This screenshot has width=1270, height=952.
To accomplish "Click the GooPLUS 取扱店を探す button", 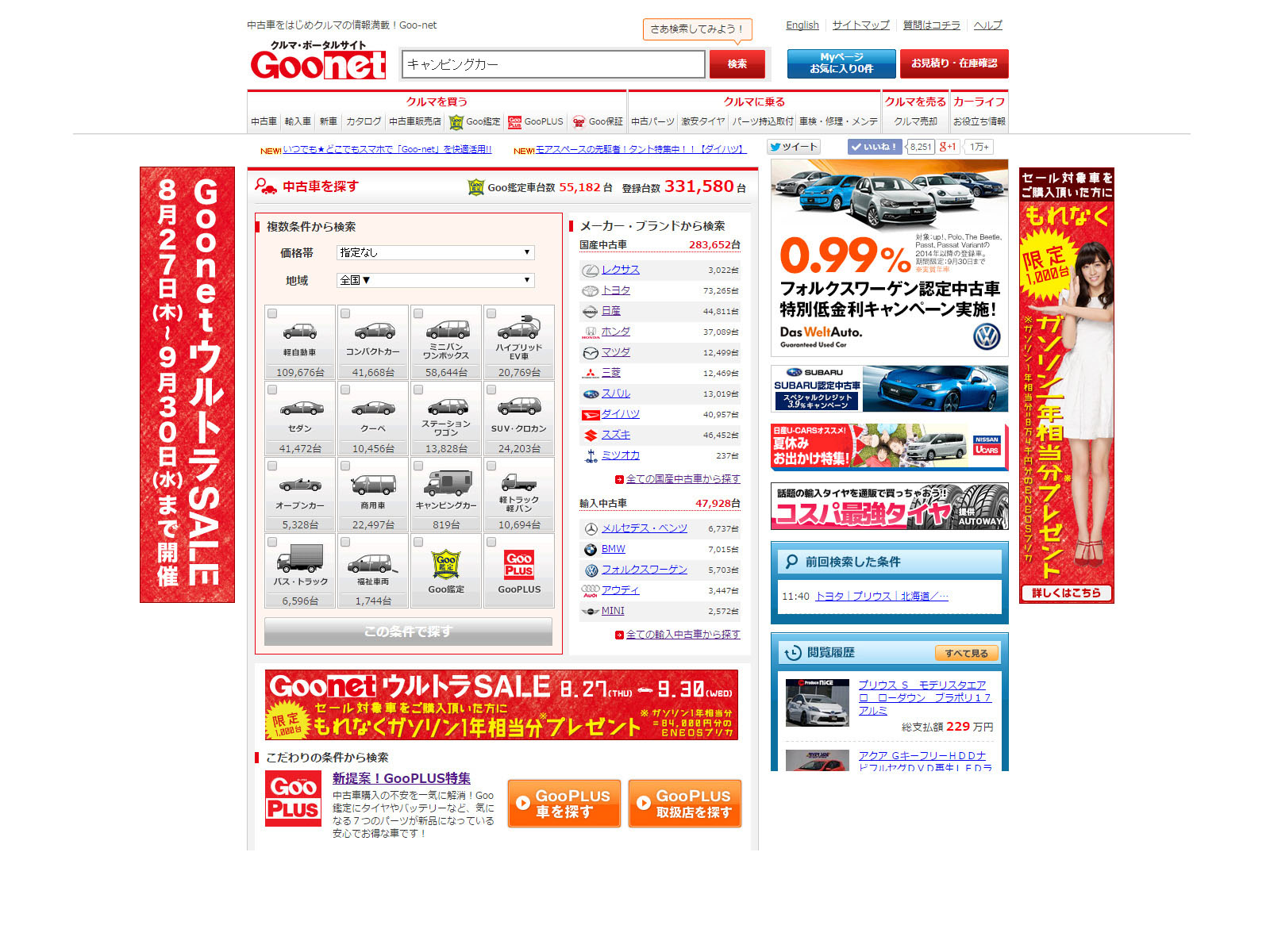I will (685, 804).
